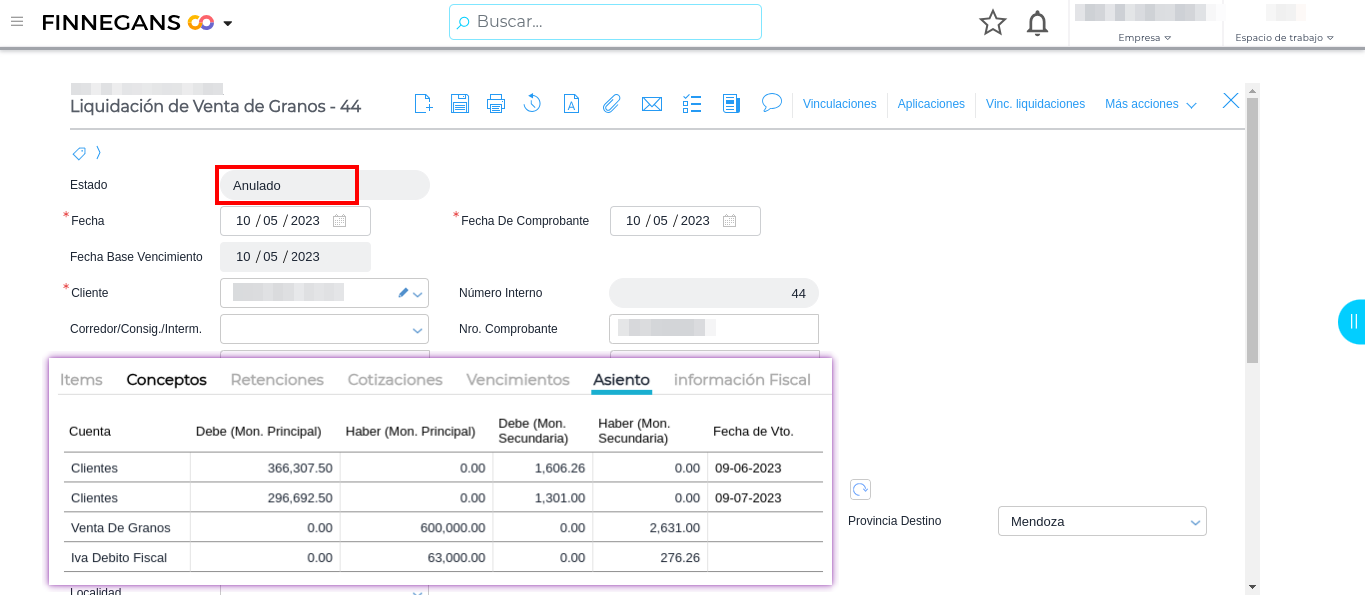Click the 296,692.50 debit amount
The width and height of the screenshot is (1365, 595).
(300, 498)
